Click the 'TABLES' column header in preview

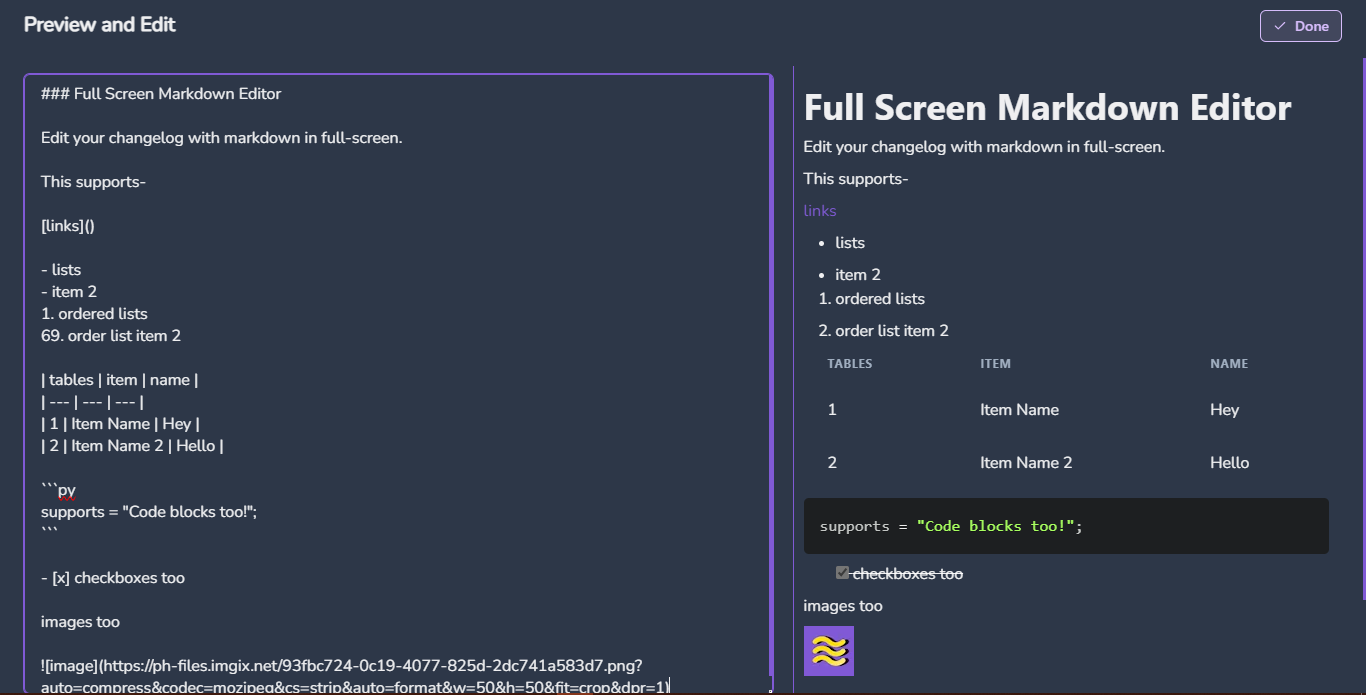[850, 364]
